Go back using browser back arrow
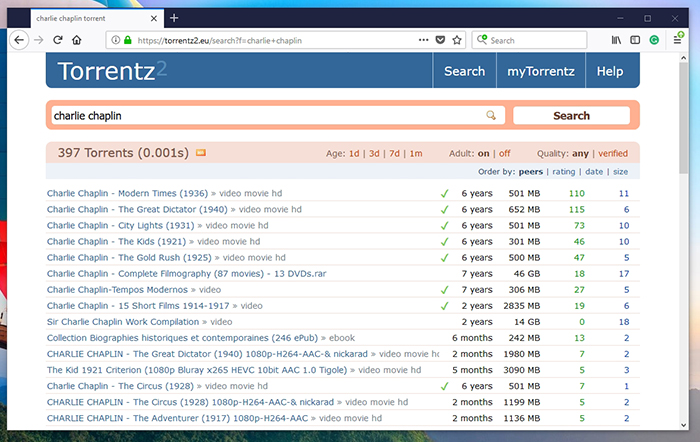The width and height of the screenshot is (700, 442). (x=19, y=40)
